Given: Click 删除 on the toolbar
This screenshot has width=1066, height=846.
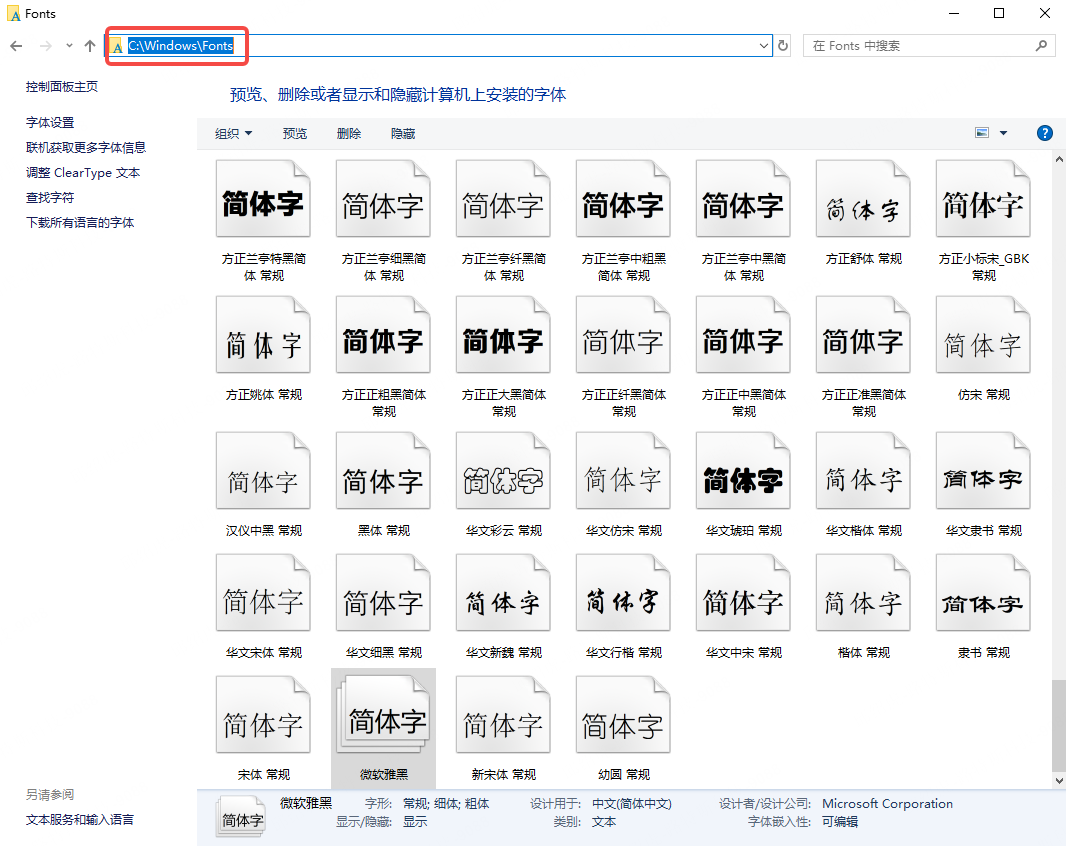Looking at the screenshot, I should (x=349, y=133).
